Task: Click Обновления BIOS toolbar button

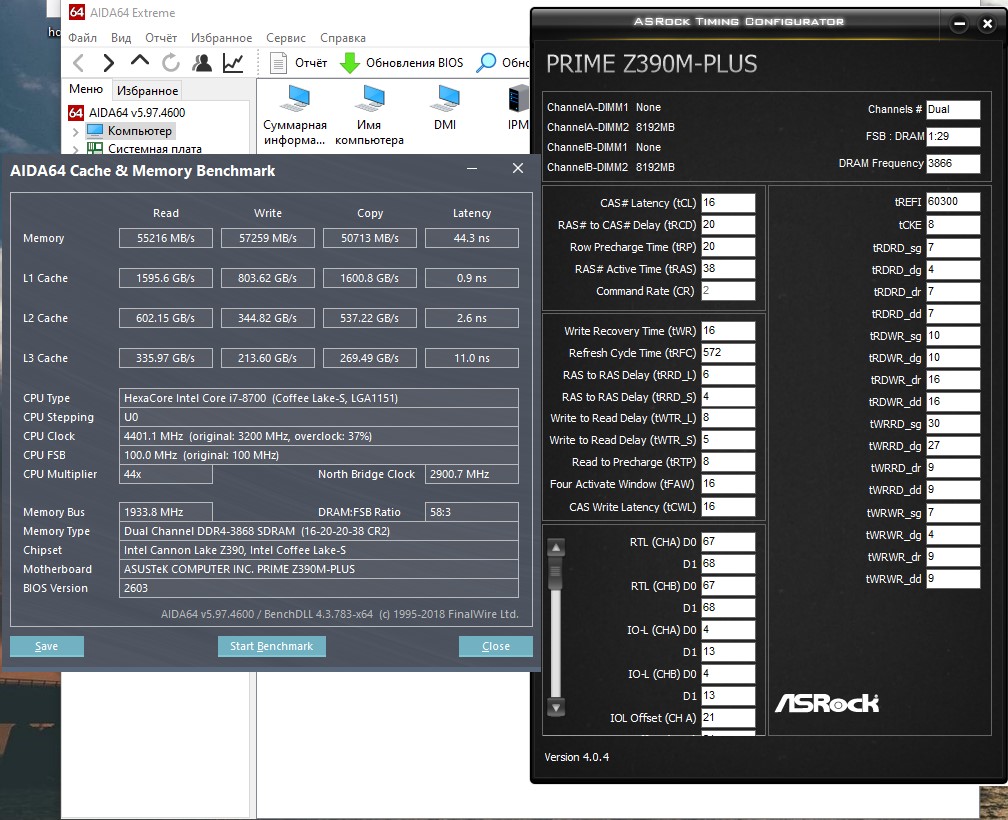Action: click(402, 62)
